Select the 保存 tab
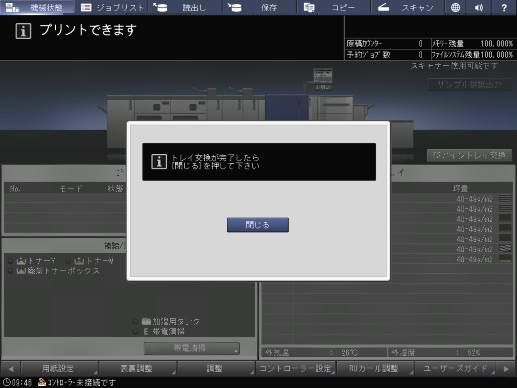Viewport: 517px width, 388px height. click(x=260, y=7)
